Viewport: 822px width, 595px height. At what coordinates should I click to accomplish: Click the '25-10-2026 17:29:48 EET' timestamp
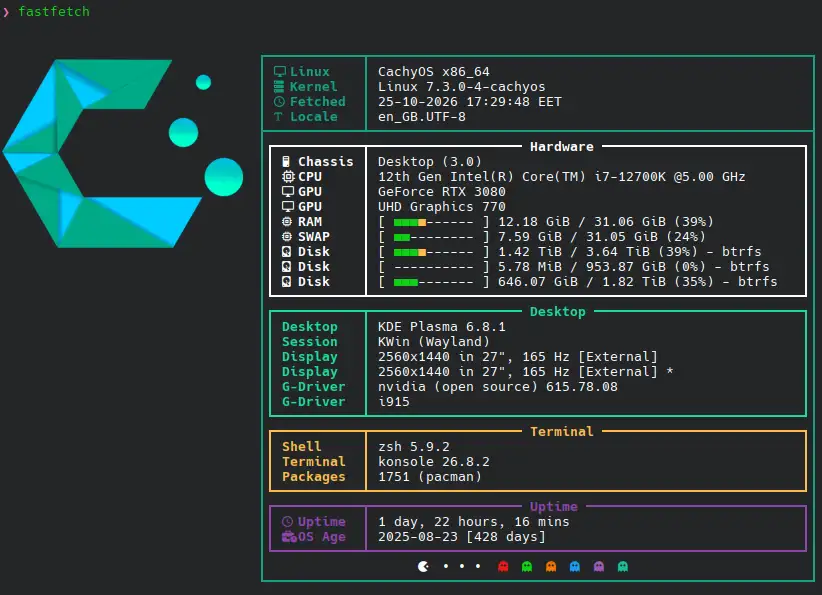(x=470, y=102)
